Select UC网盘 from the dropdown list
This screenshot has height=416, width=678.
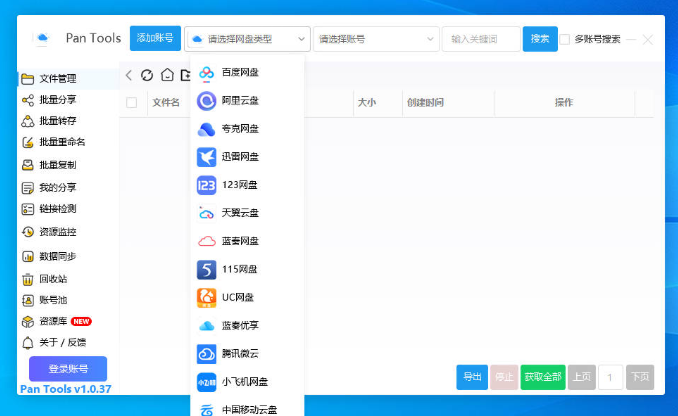pos(247,298)
